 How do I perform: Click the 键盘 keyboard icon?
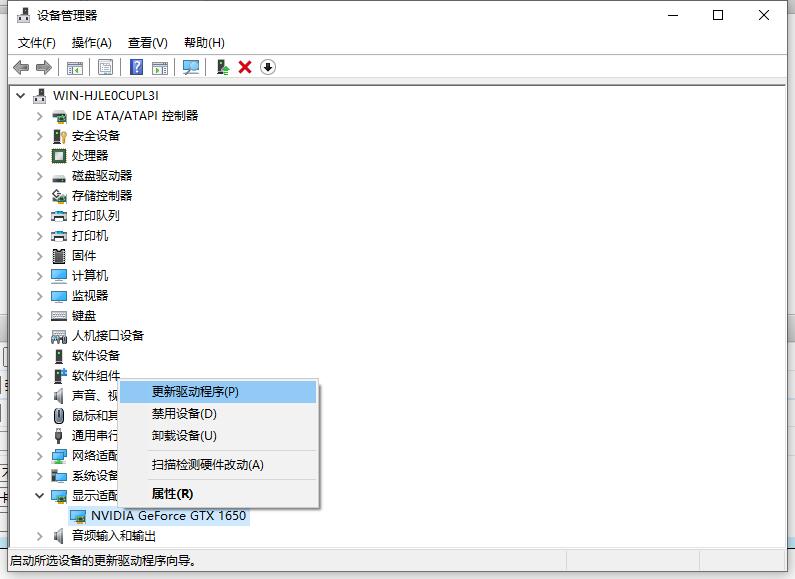[59, 316]
